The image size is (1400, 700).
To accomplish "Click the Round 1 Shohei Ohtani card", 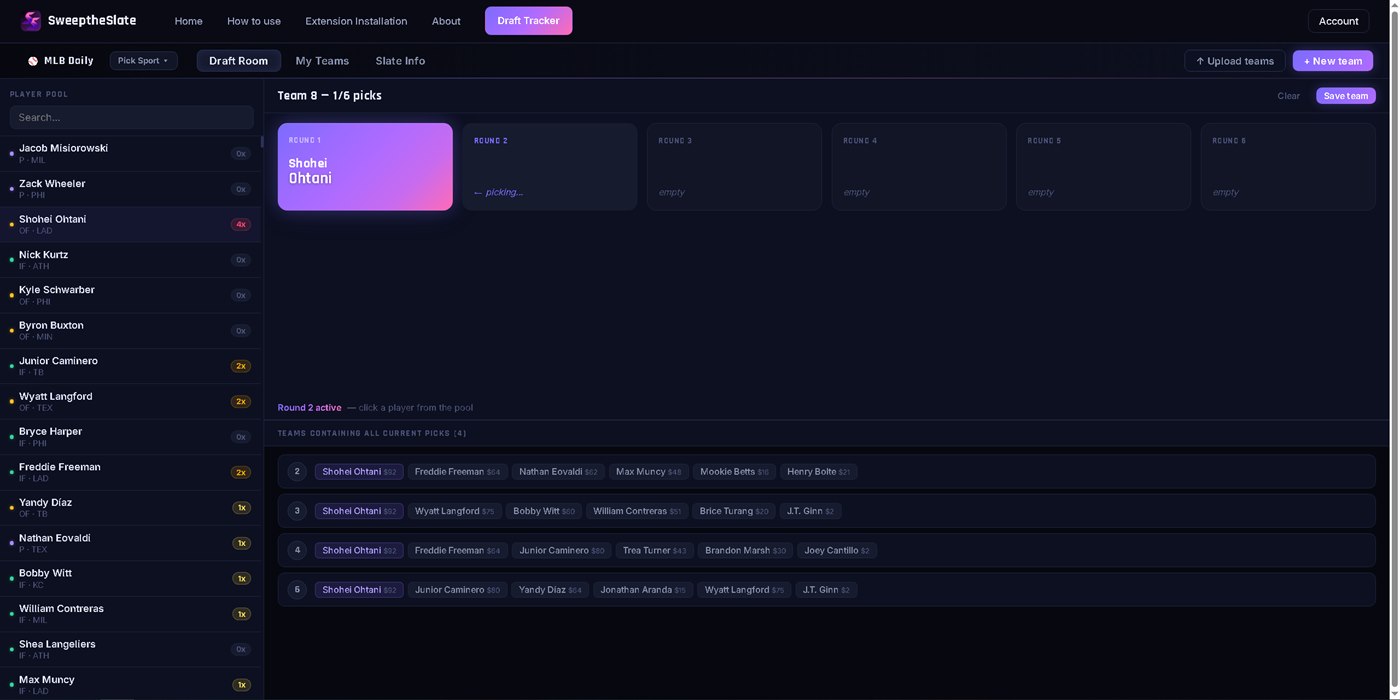I will coord(365,167).
